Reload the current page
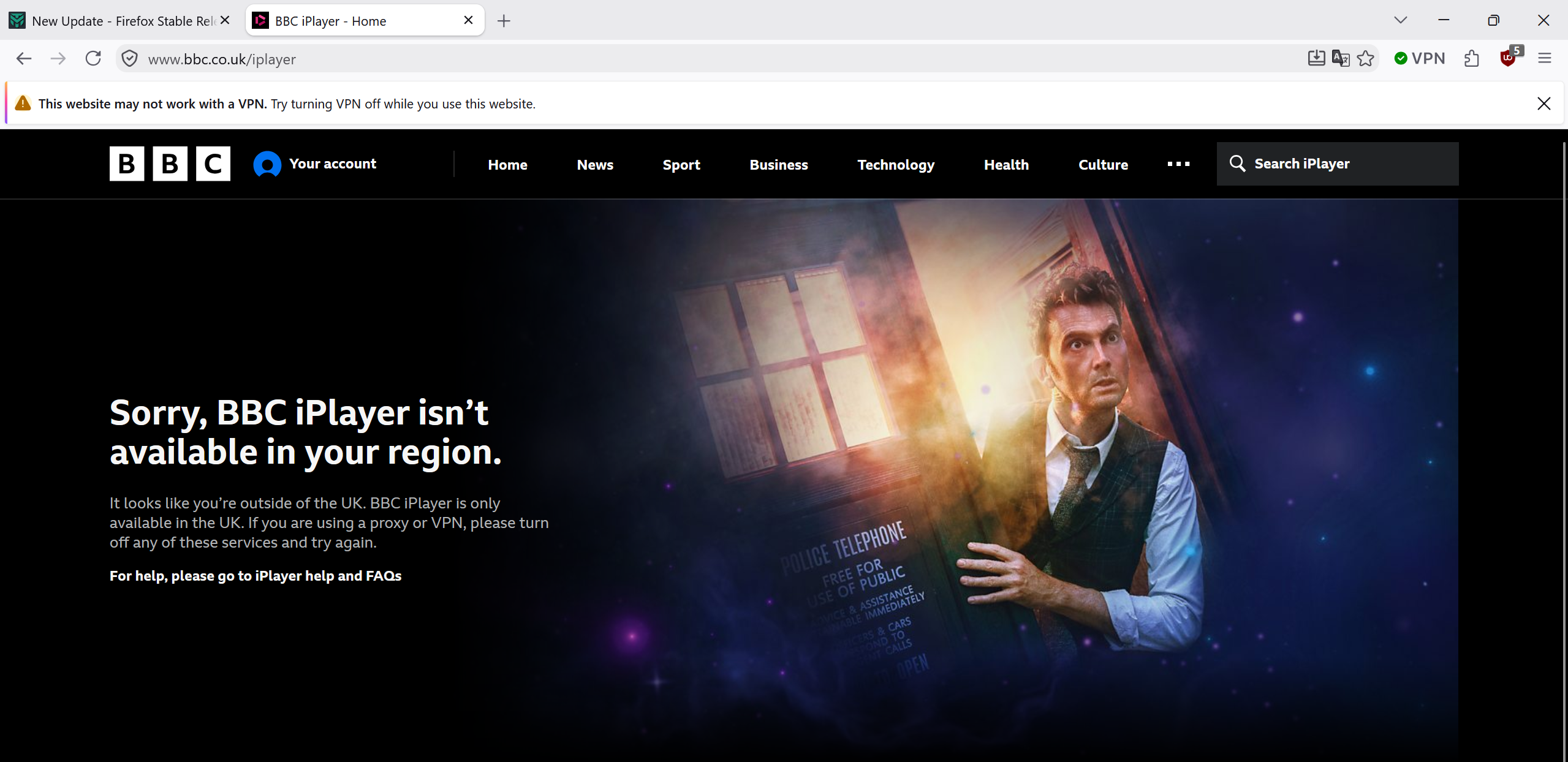This screenshot has width=1568, height=762. click(93, 59)
